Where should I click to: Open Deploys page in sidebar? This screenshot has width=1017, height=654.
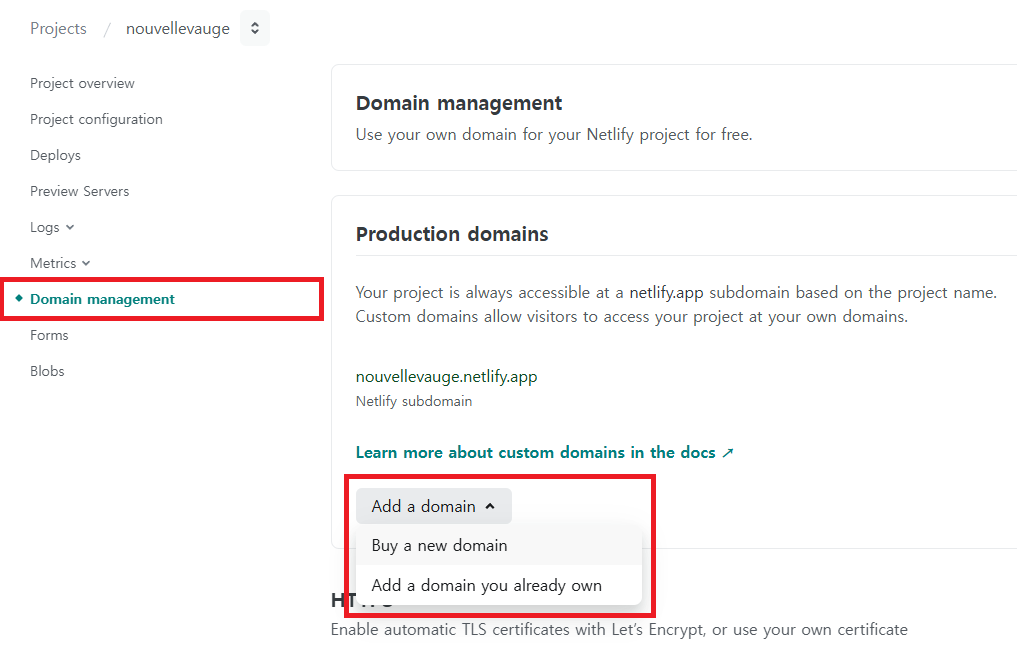55,155
